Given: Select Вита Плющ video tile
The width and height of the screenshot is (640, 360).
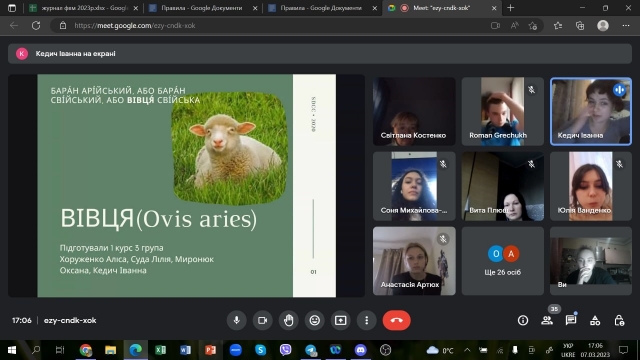Looking at the screenshot, I should pyautogui.click(x=502, y=186).
